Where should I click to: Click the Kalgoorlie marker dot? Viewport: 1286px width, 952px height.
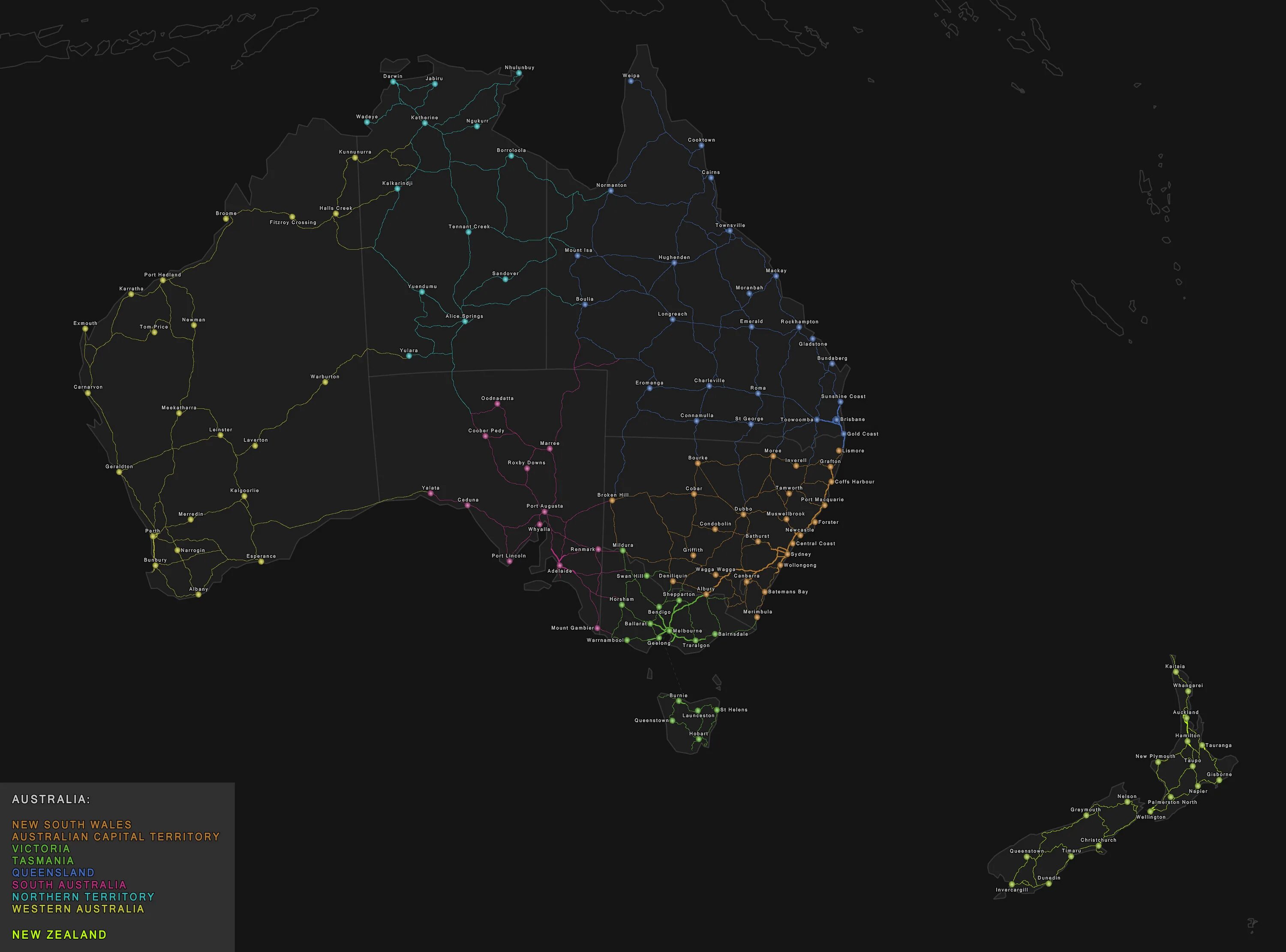[244, 496]
